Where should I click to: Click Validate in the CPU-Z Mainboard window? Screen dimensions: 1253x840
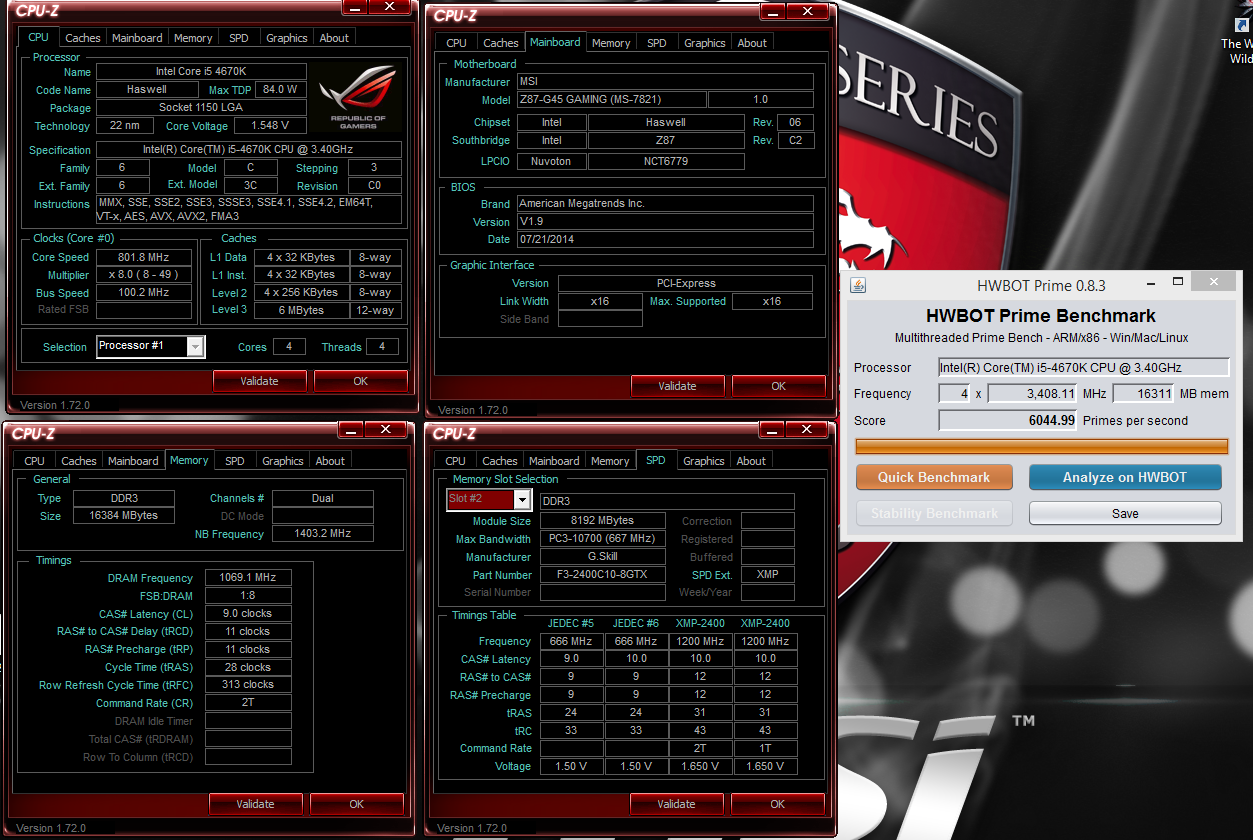click(x=677, y=386)
